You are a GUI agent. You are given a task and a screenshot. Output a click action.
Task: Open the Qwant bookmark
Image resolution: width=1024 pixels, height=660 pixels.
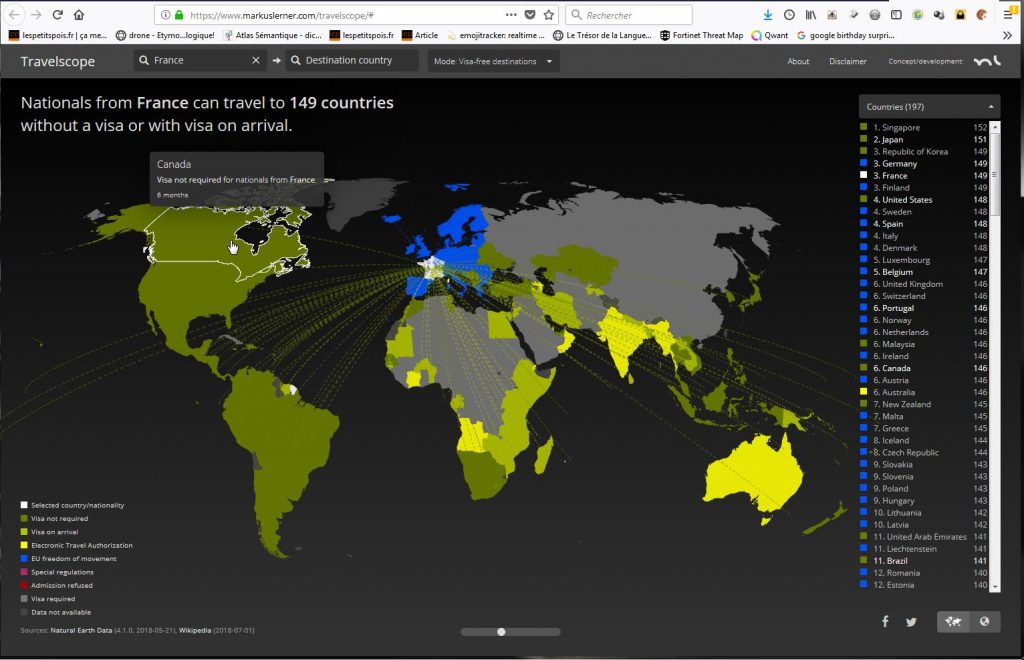tap(770, 35)
